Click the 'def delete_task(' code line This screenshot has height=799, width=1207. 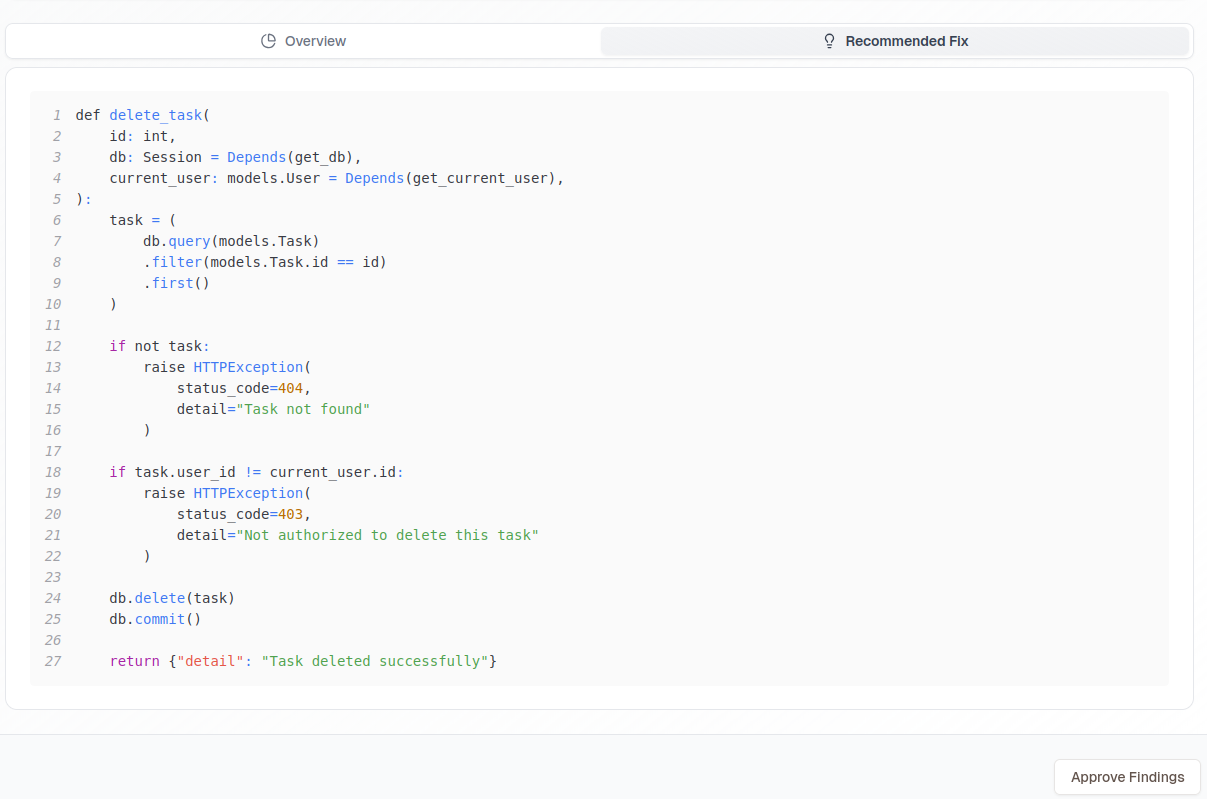pyautogui.click(x=143, y=115)
